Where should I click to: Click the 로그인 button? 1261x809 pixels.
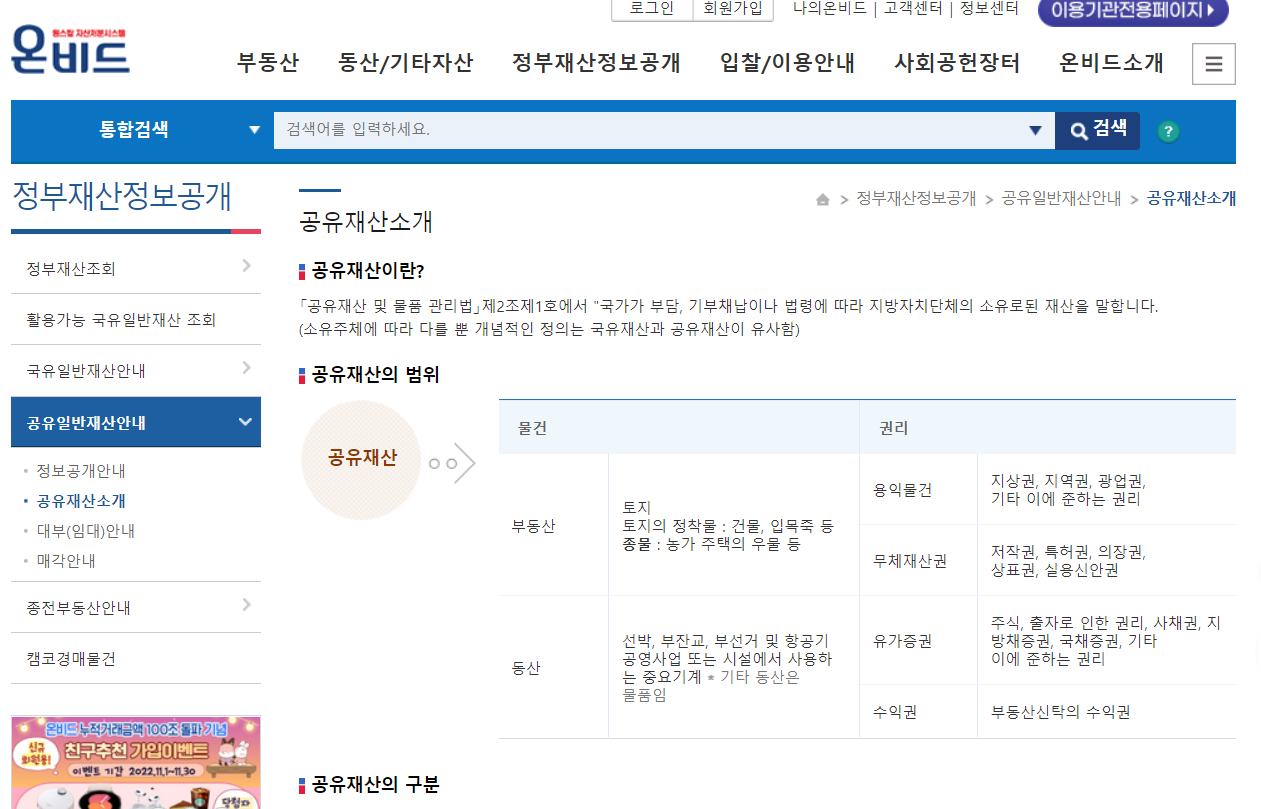coord(649,11)
